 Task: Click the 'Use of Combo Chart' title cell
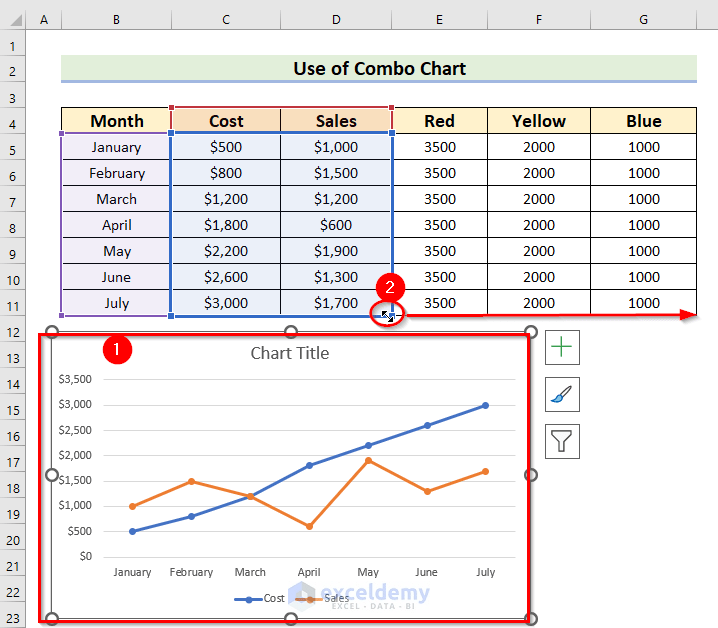[x=379, y=69]
